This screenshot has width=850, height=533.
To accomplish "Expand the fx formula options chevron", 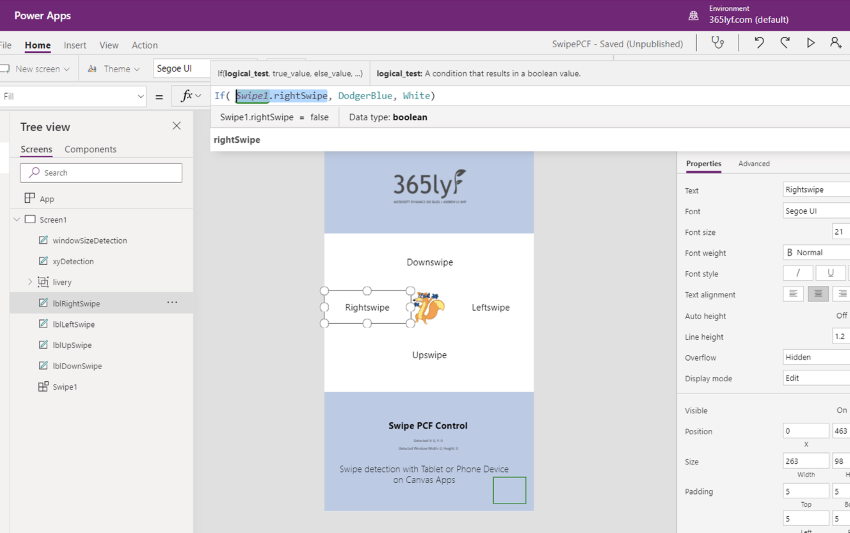I will click(x=198, y=96).
